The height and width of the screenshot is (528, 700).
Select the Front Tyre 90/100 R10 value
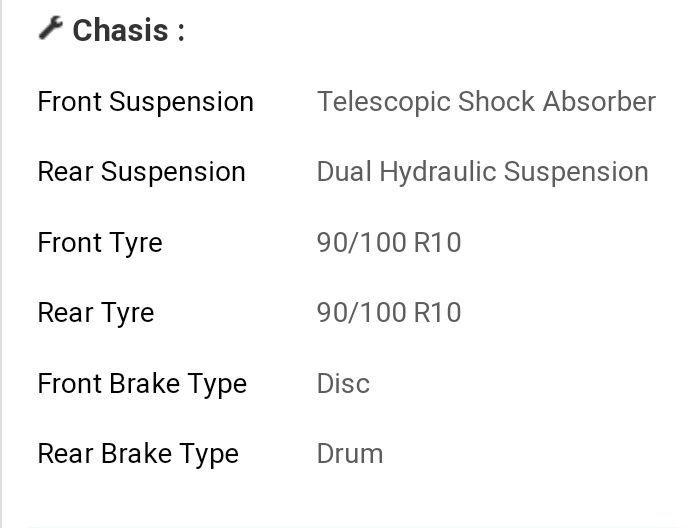[x=389, y=242]
